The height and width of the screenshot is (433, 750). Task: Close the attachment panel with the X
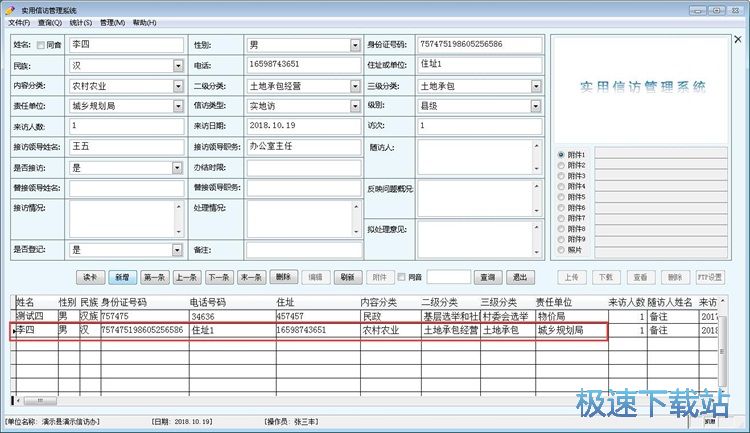tap(738, 40)
